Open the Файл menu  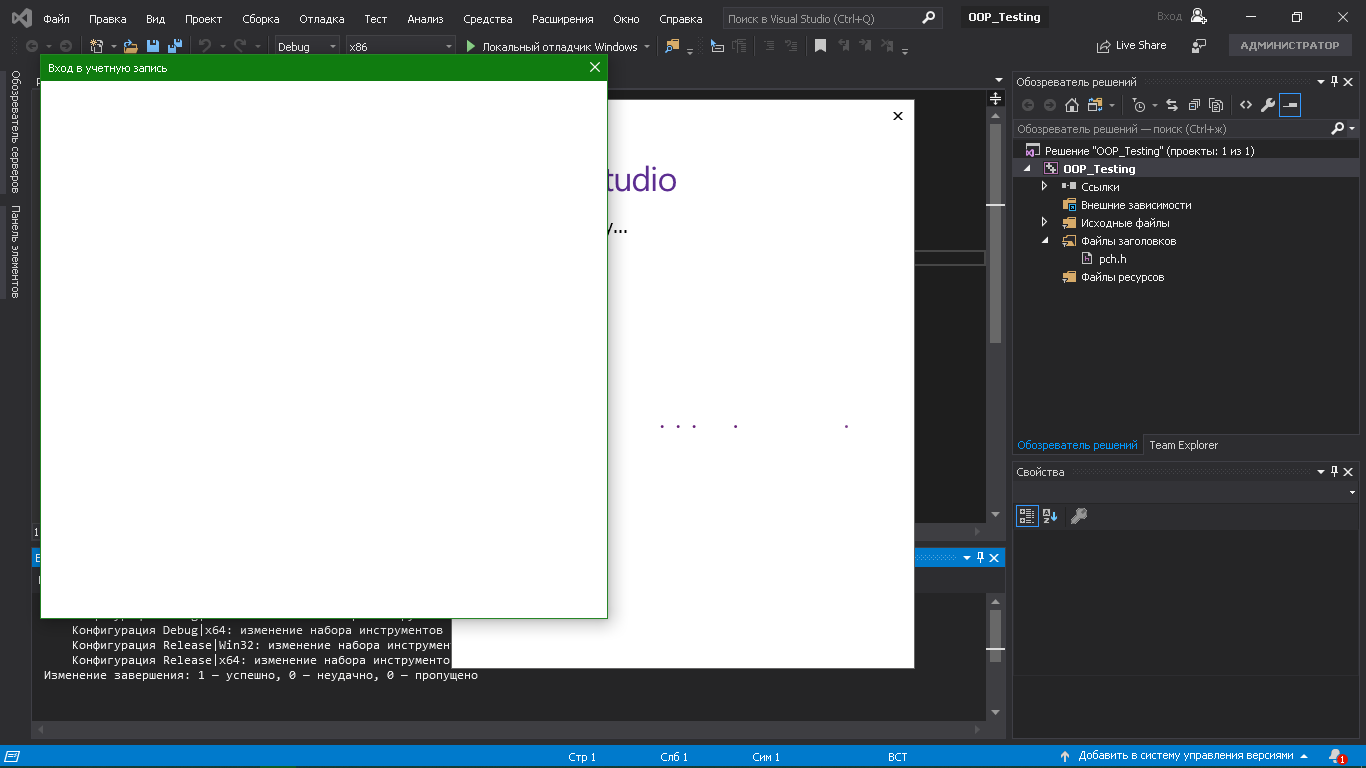click(56, 18)
